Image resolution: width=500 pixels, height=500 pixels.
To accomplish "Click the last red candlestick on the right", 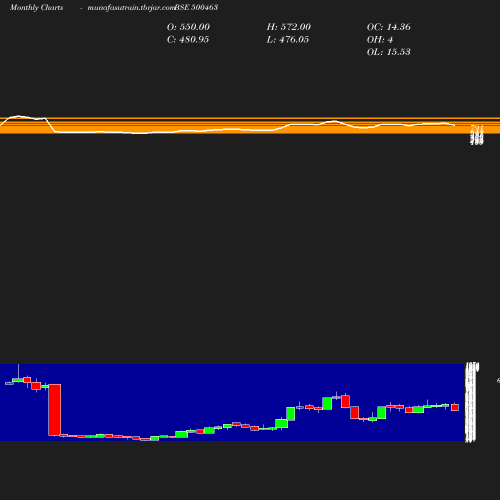I will click(x=455, y=407).
